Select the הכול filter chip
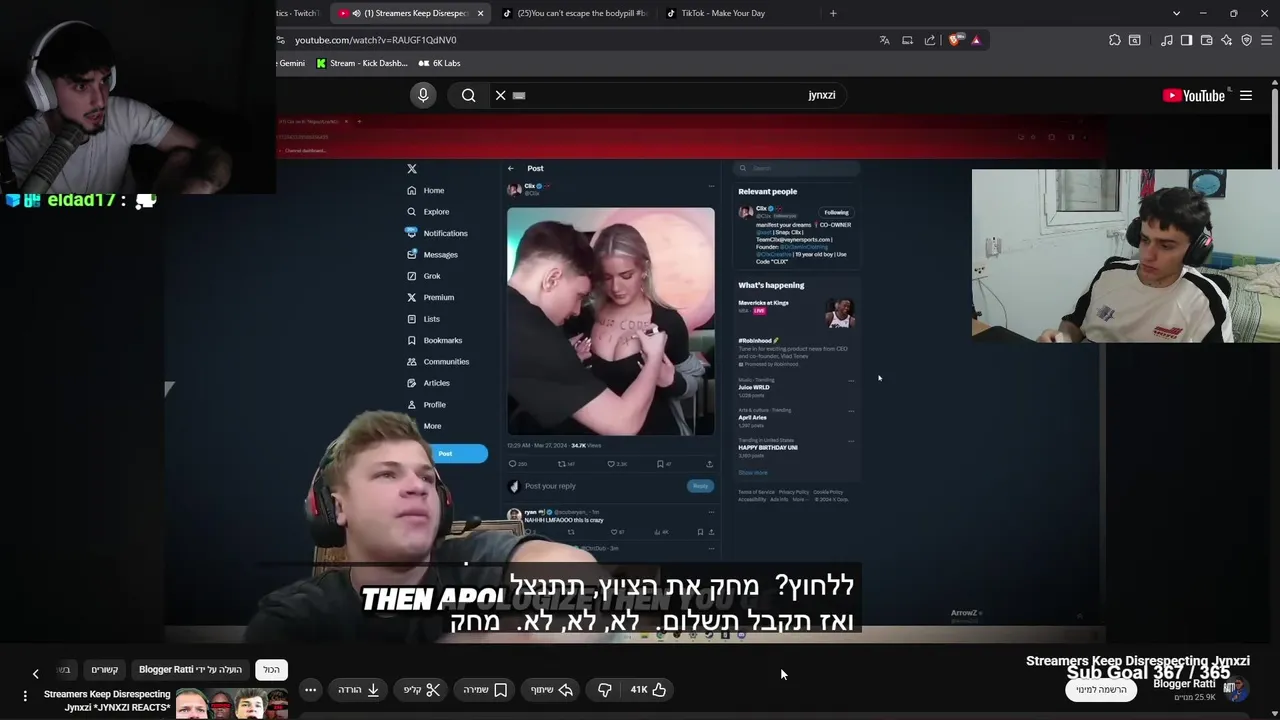 [271, 669]
